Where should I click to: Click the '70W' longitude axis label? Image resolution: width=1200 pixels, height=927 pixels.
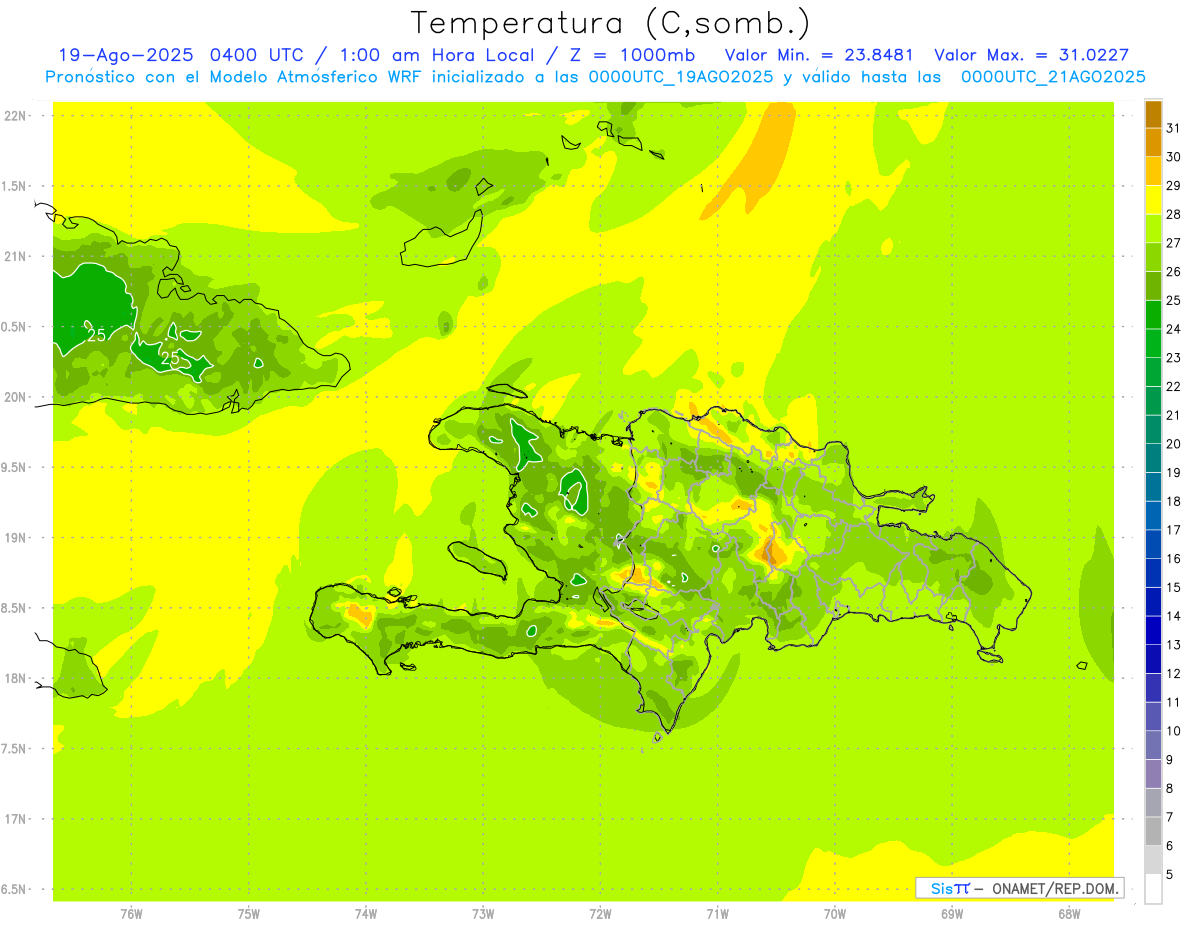click(x=835, y=913)
